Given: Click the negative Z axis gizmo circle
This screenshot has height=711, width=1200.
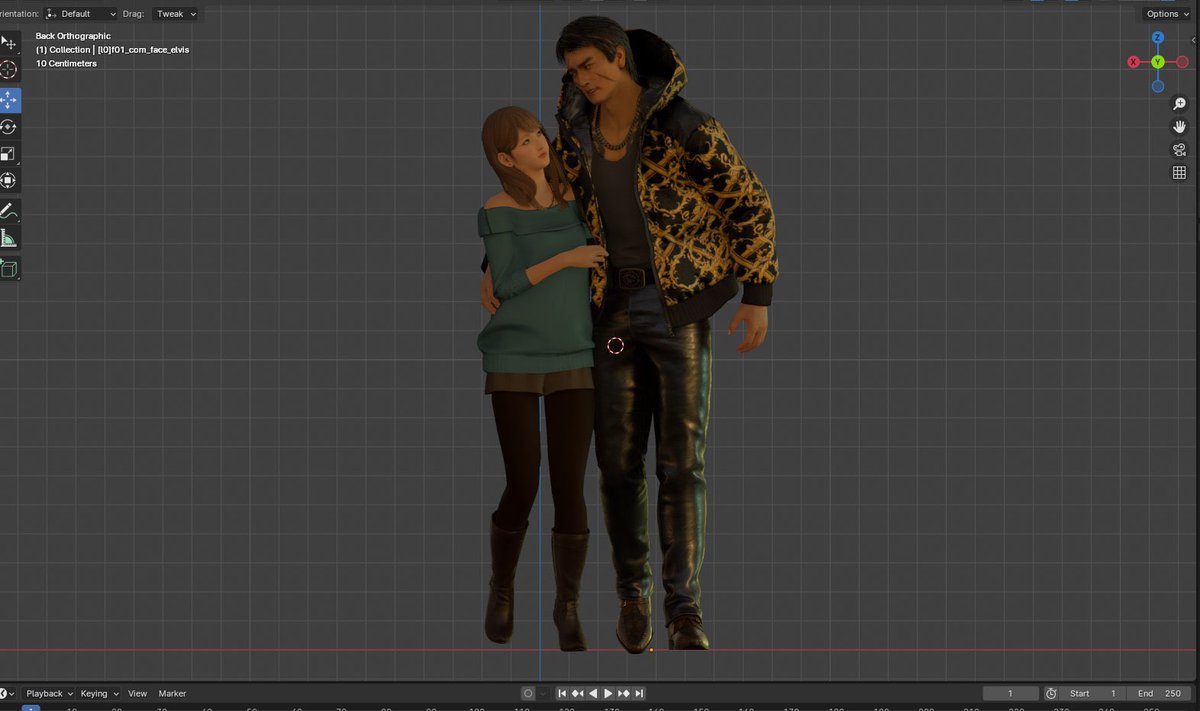Looking at the screenshot, I should point(1157,85).
